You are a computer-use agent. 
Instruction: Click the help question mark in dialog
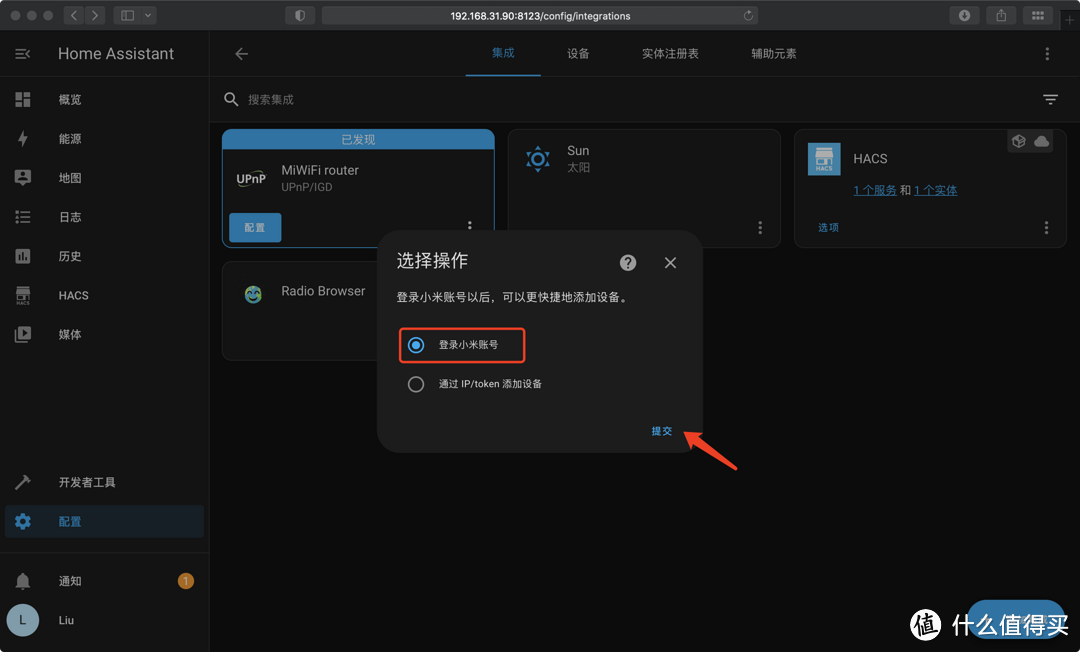[627, 262]
